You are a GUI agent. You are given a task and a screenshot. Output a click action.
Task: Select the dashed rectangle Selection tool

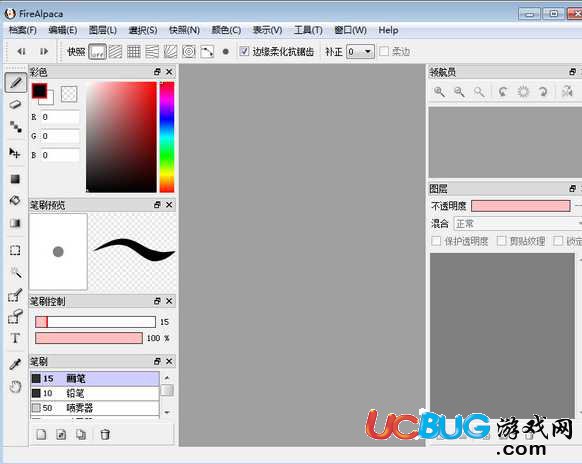coord(15,250)
